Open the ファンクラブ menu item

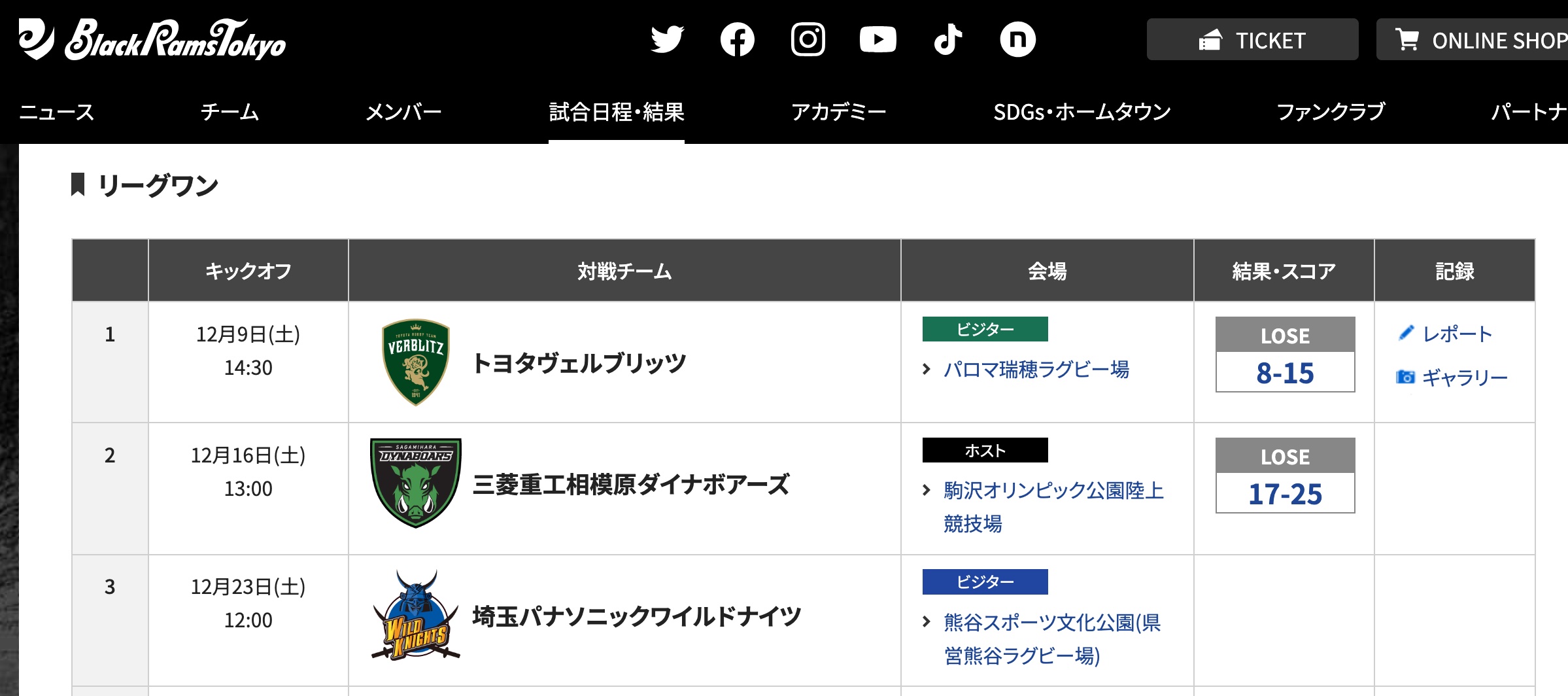point(1331,112)
